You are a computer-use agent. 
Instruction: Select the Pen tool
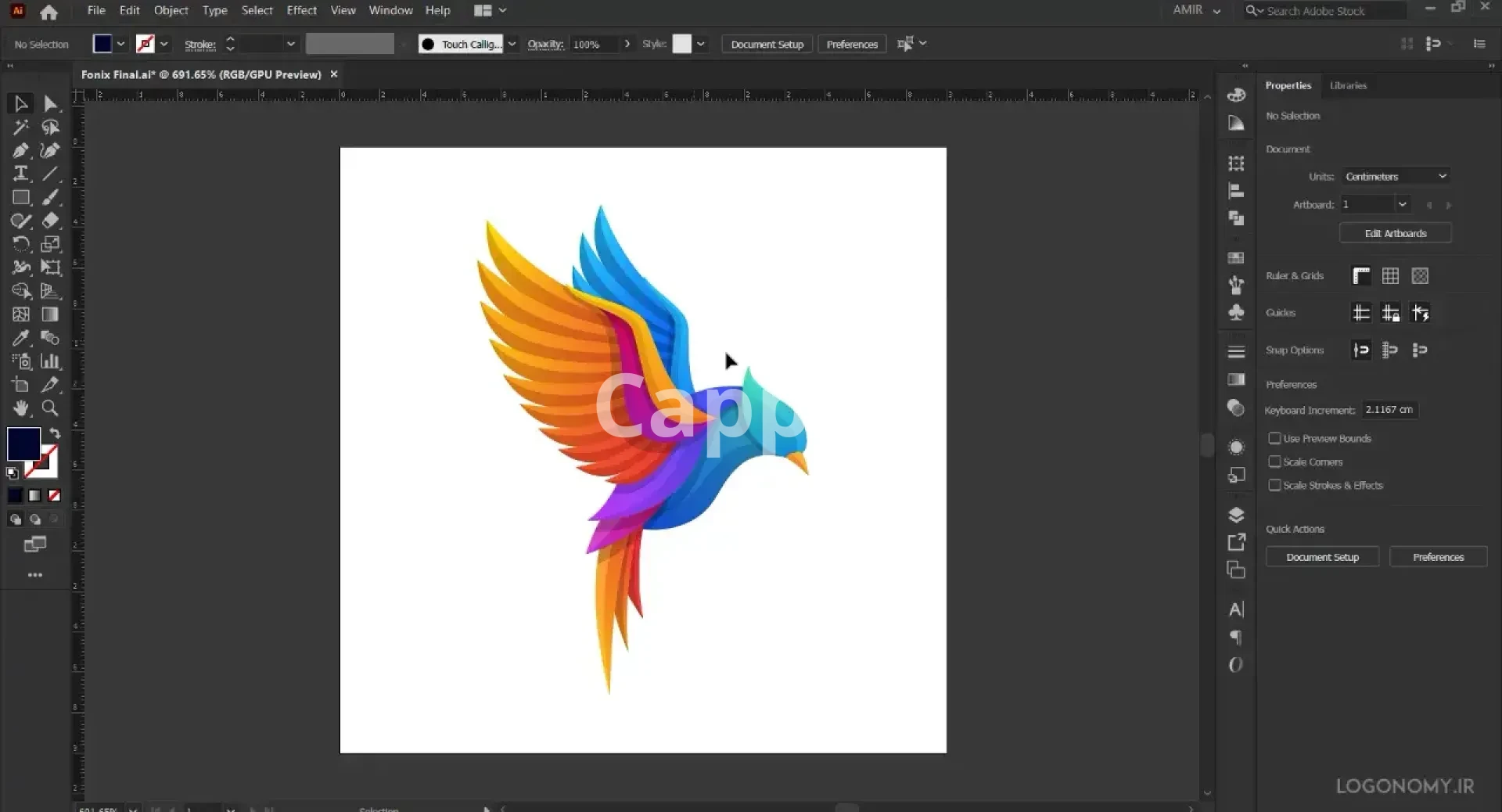[x=20, y=151]
